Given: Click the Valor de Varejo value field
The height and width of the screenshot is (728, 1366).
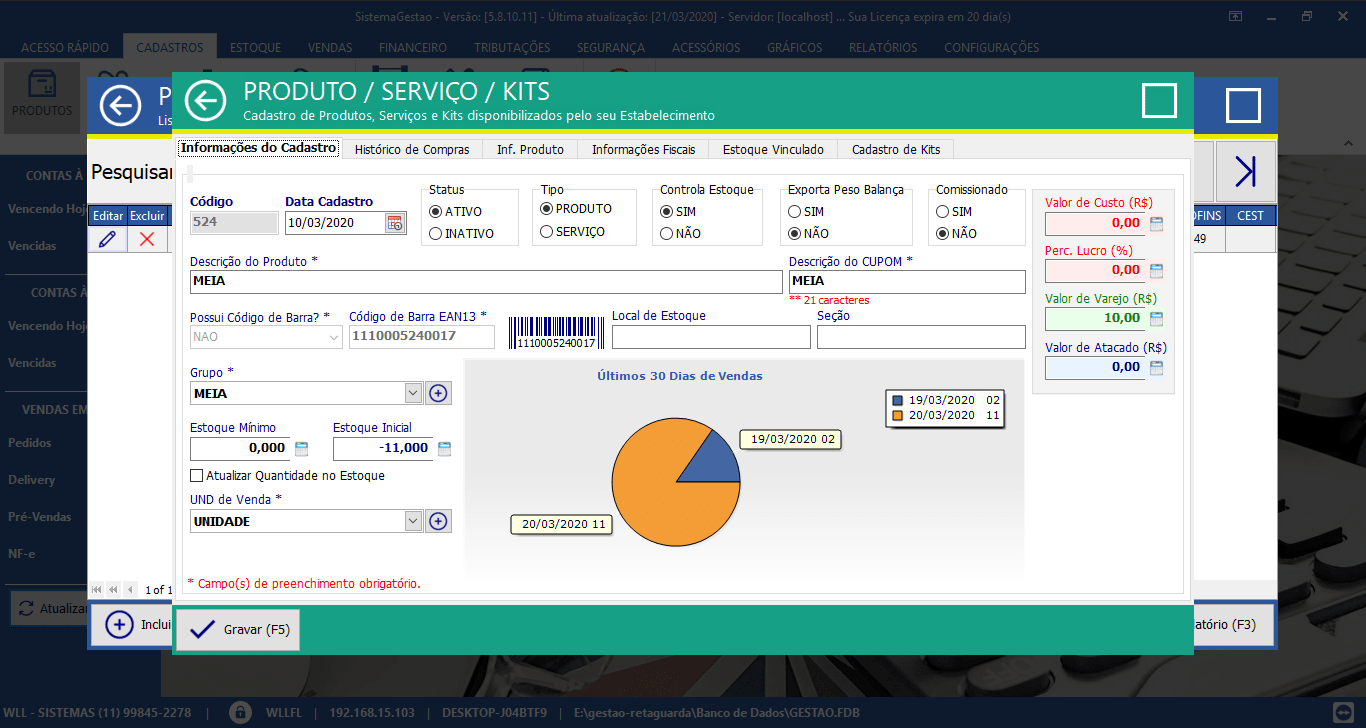Looking at the screenshot, I should (x=1095, y=319).
